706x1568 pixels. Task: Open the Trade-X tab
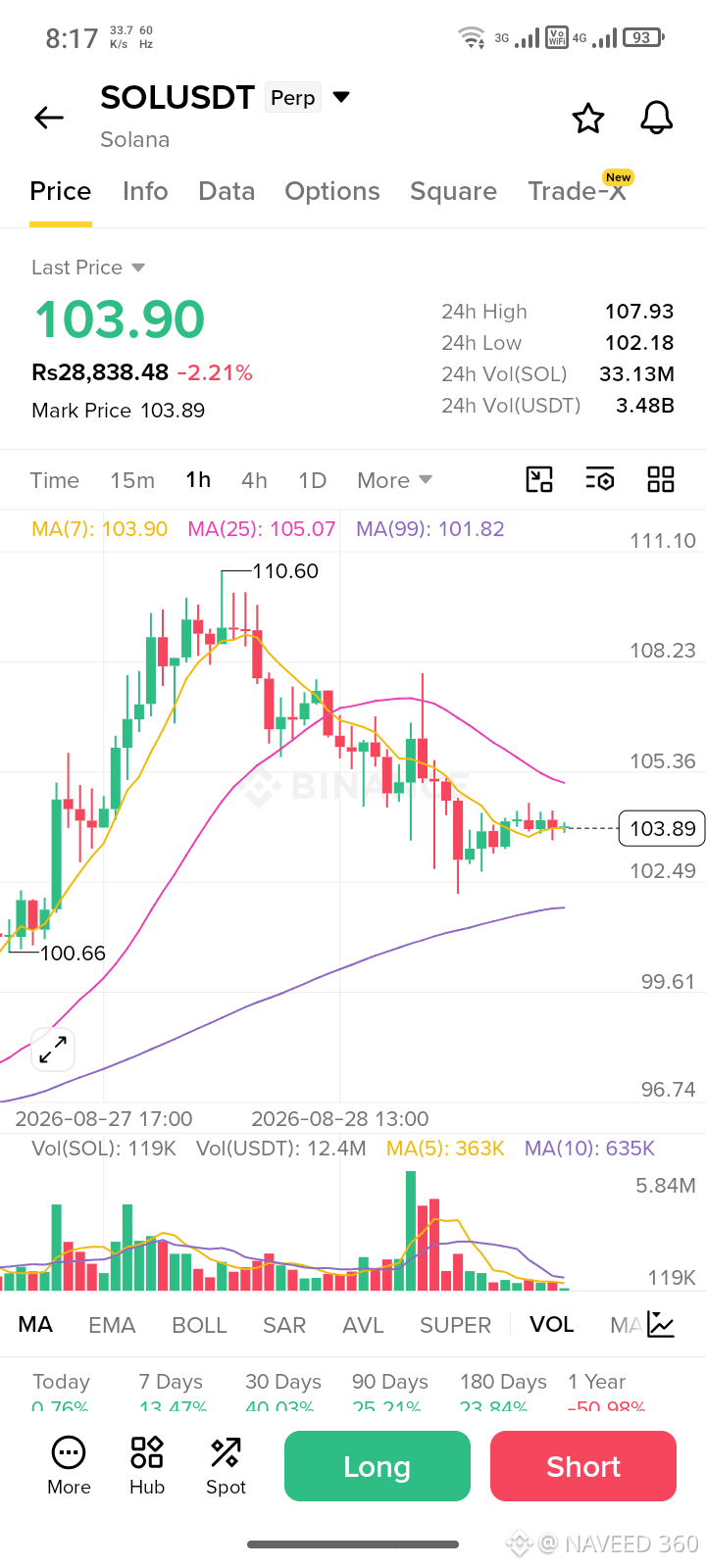tap(577, 191)
